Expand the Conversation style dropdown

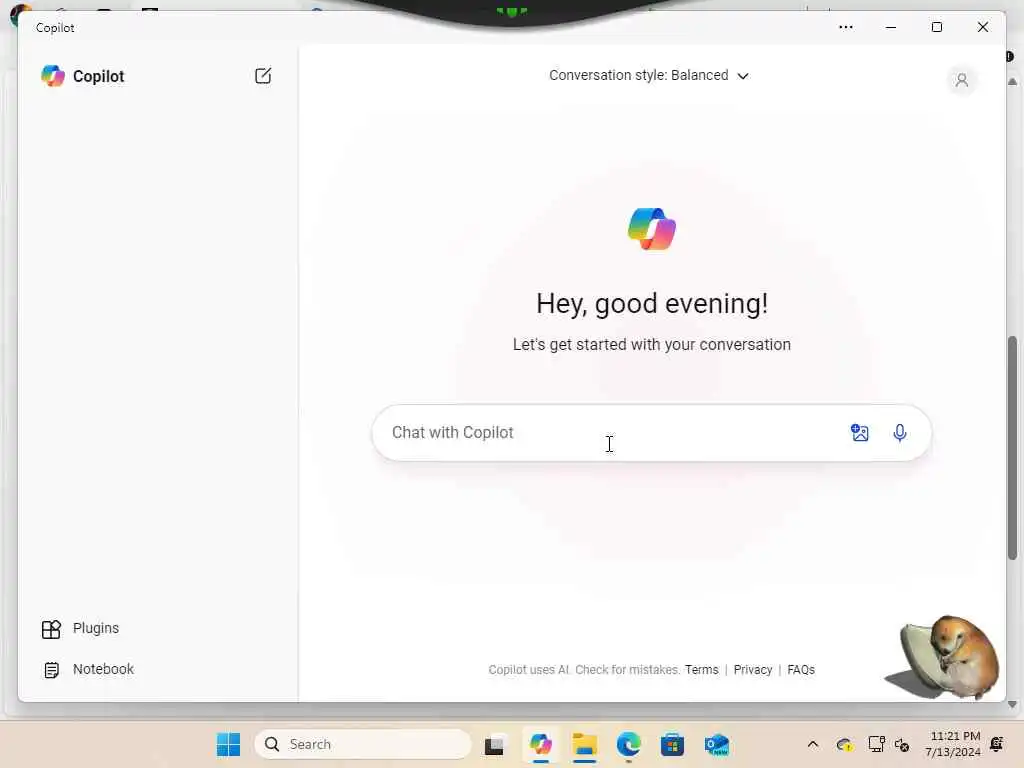(648, 75)
